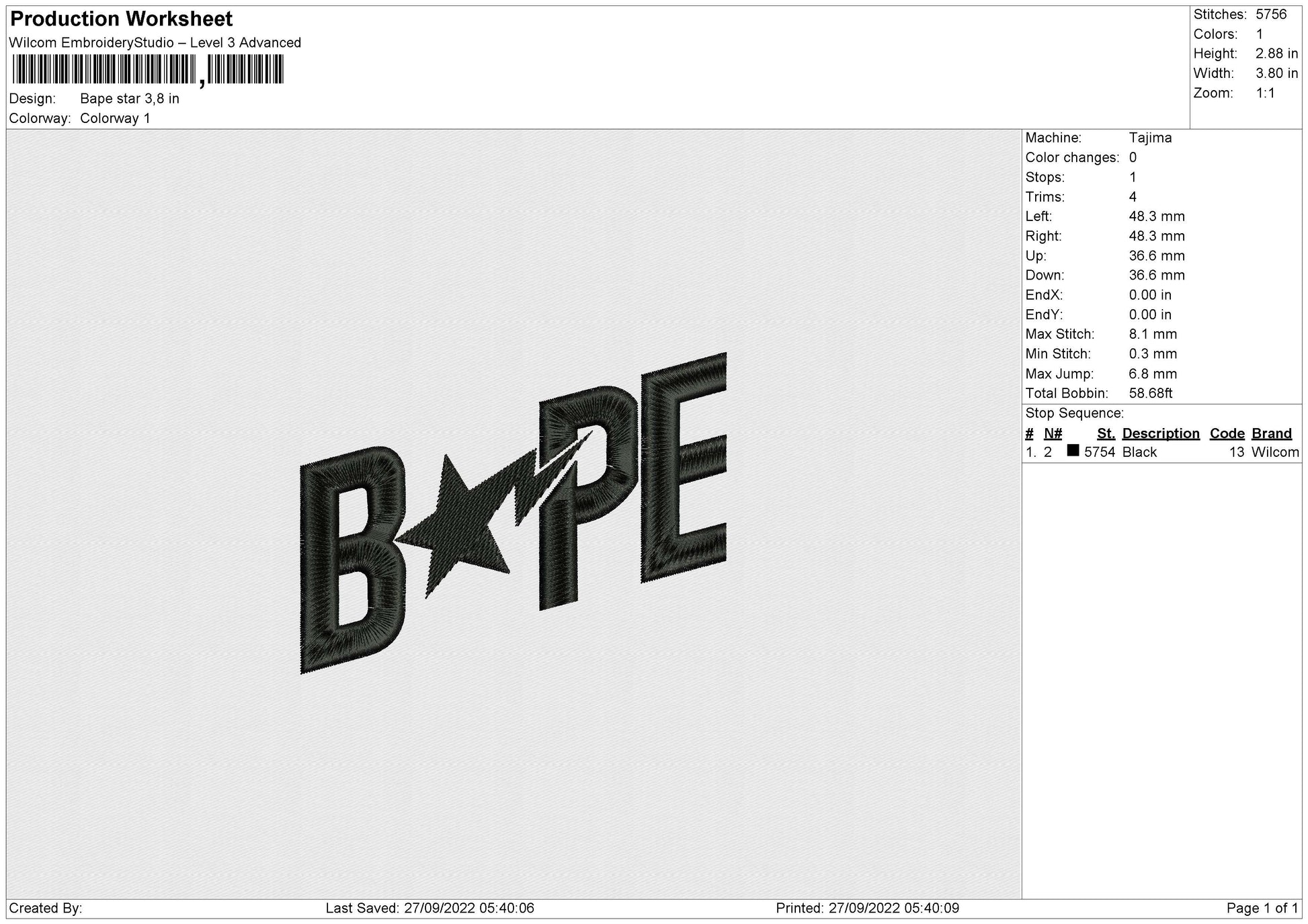Image resolution: width=1308 pixels, height=924 pixels.
Task: Click the 'St.' column header
Action: (x=1106, y=433)
